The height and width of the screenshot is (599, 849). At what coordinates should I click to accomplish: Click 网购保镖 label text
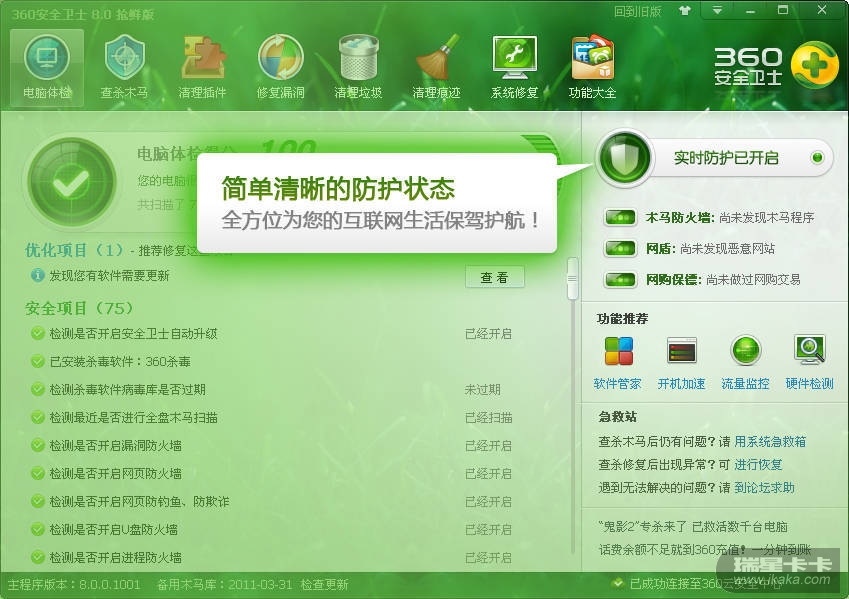click(673, 279)
